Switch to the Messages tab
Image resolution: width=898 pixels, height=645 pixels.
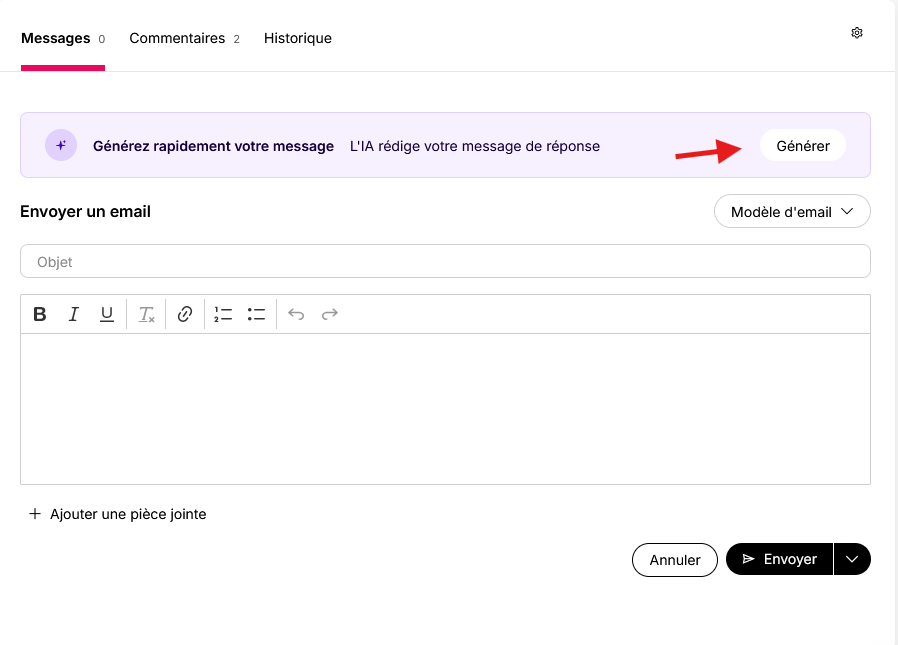tap(63, 38)
